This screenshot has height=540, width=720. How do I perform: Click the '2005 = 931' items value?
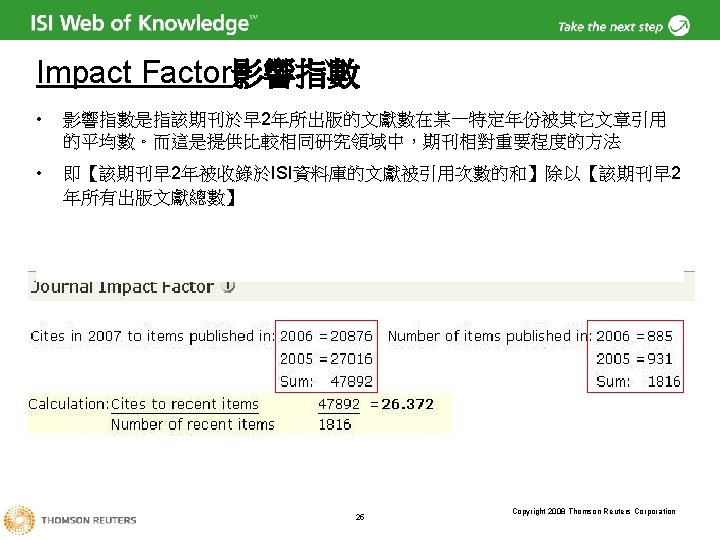tap(634, 359)
